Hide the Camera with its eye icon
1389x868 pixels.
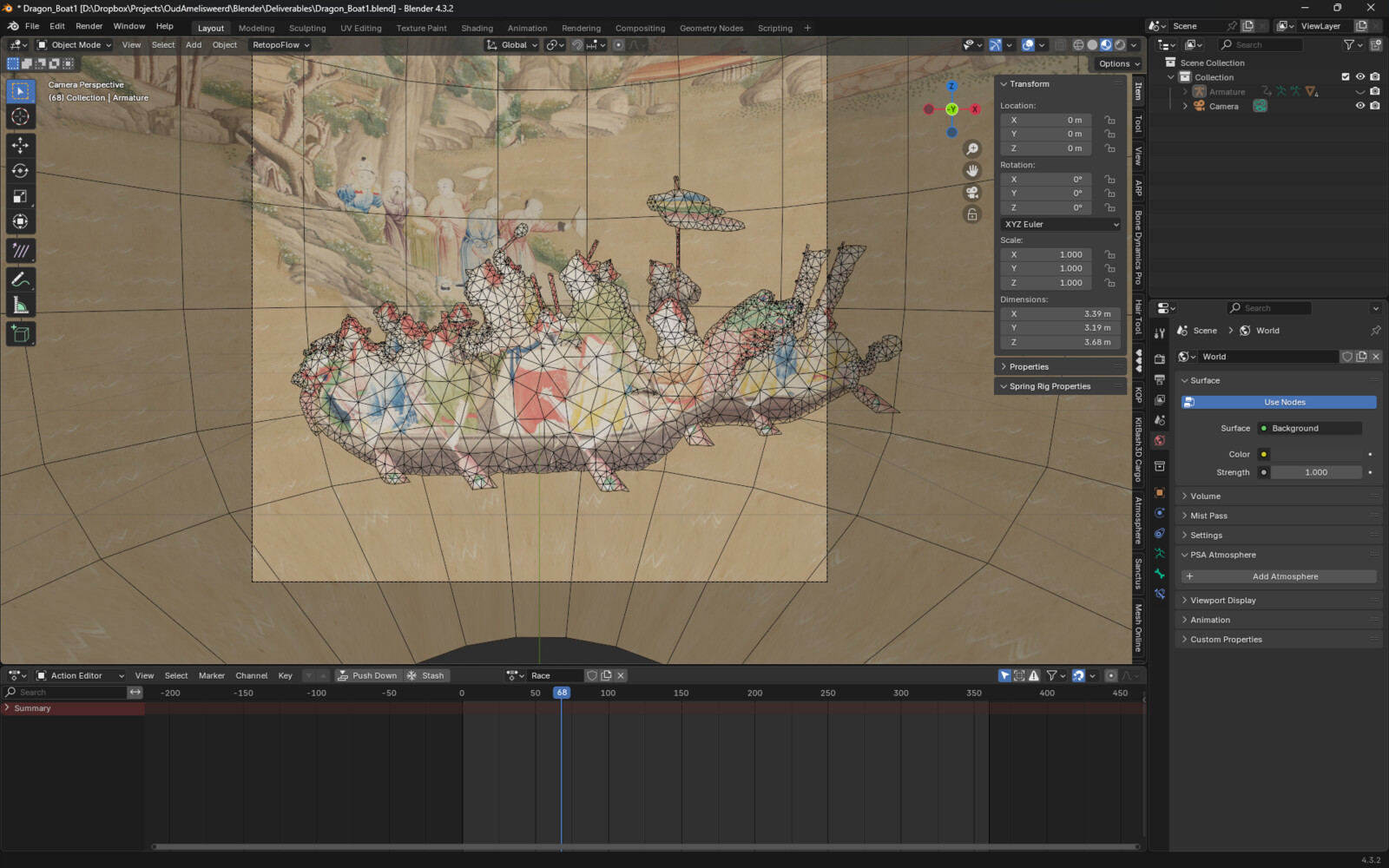(1360, 106)
